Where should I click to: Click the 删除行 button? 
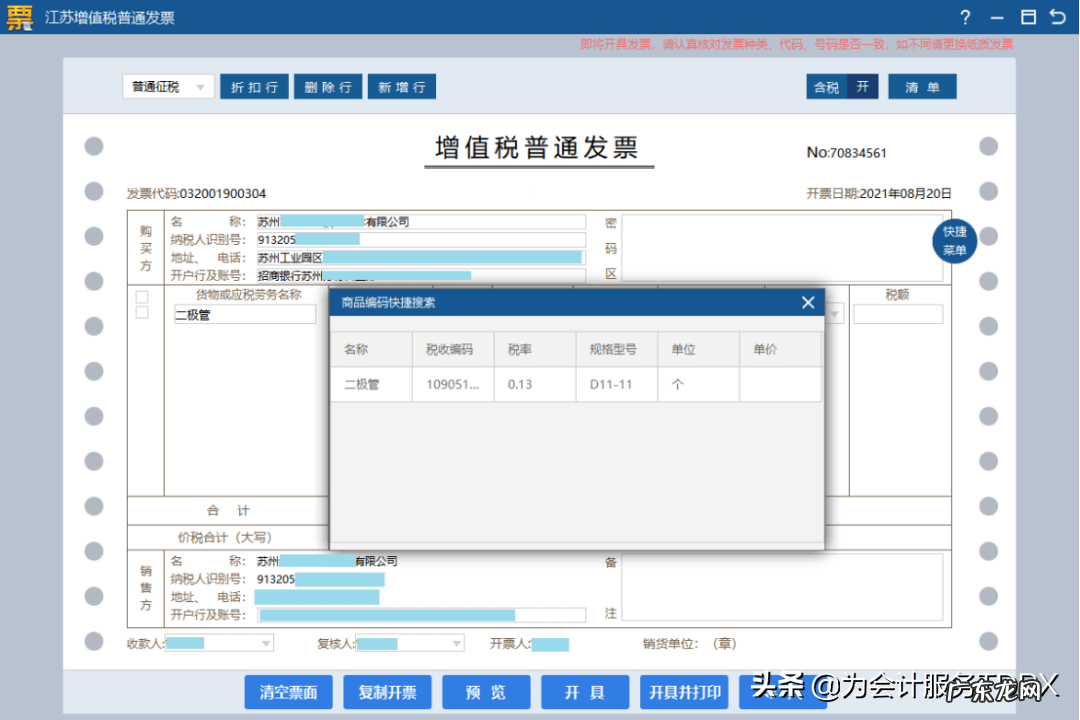327,87
